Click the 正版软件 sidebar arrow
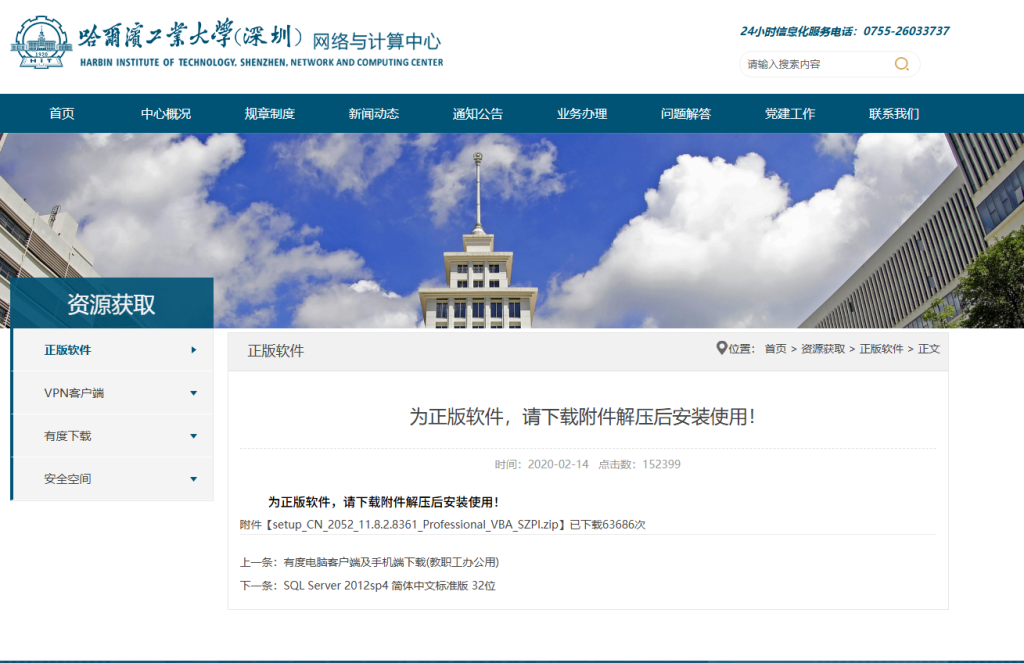1024x663 pixels. pyautogui.click(x=193, y=350)
